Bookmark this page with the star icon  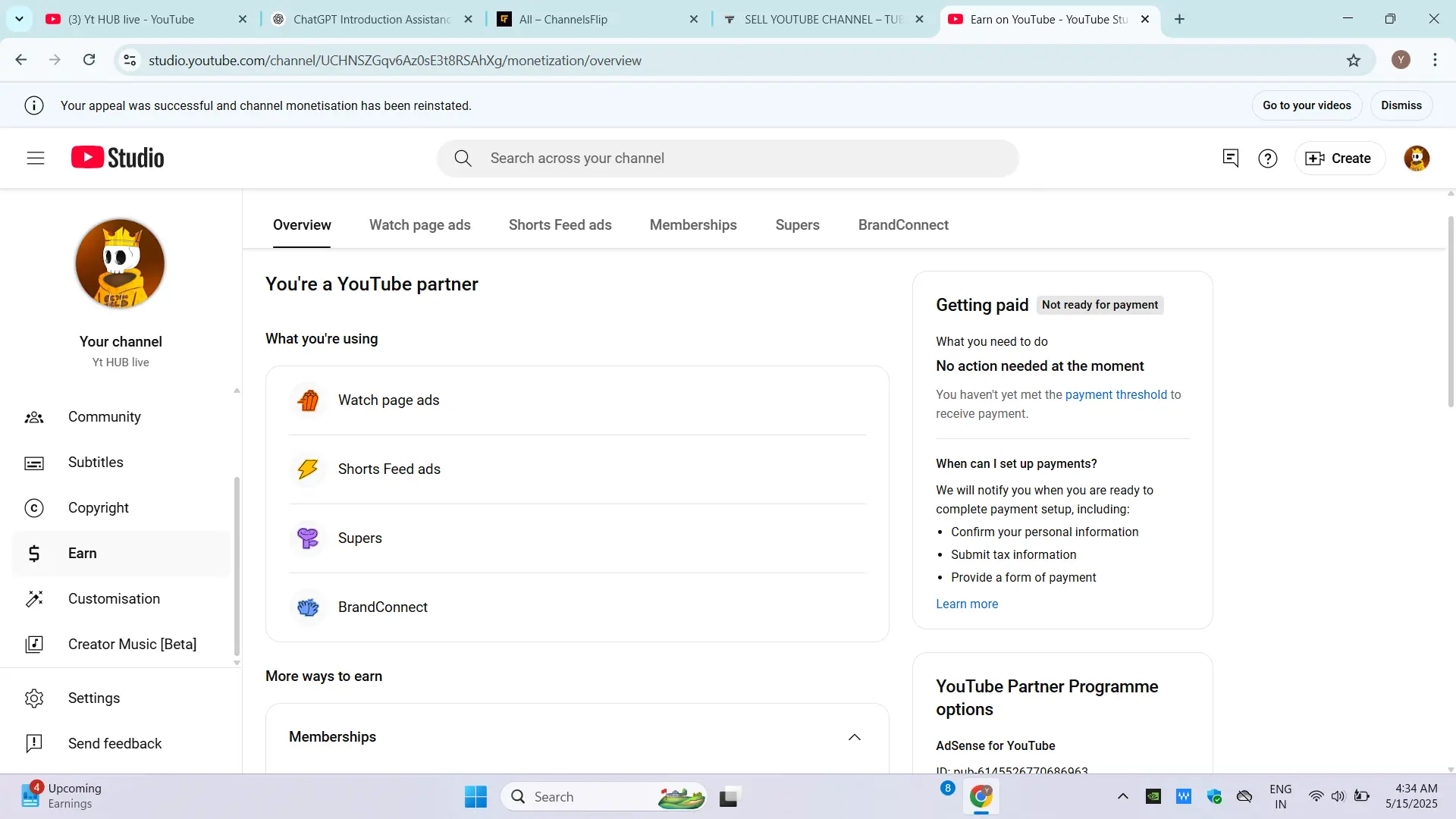[x=1354, y=60]
